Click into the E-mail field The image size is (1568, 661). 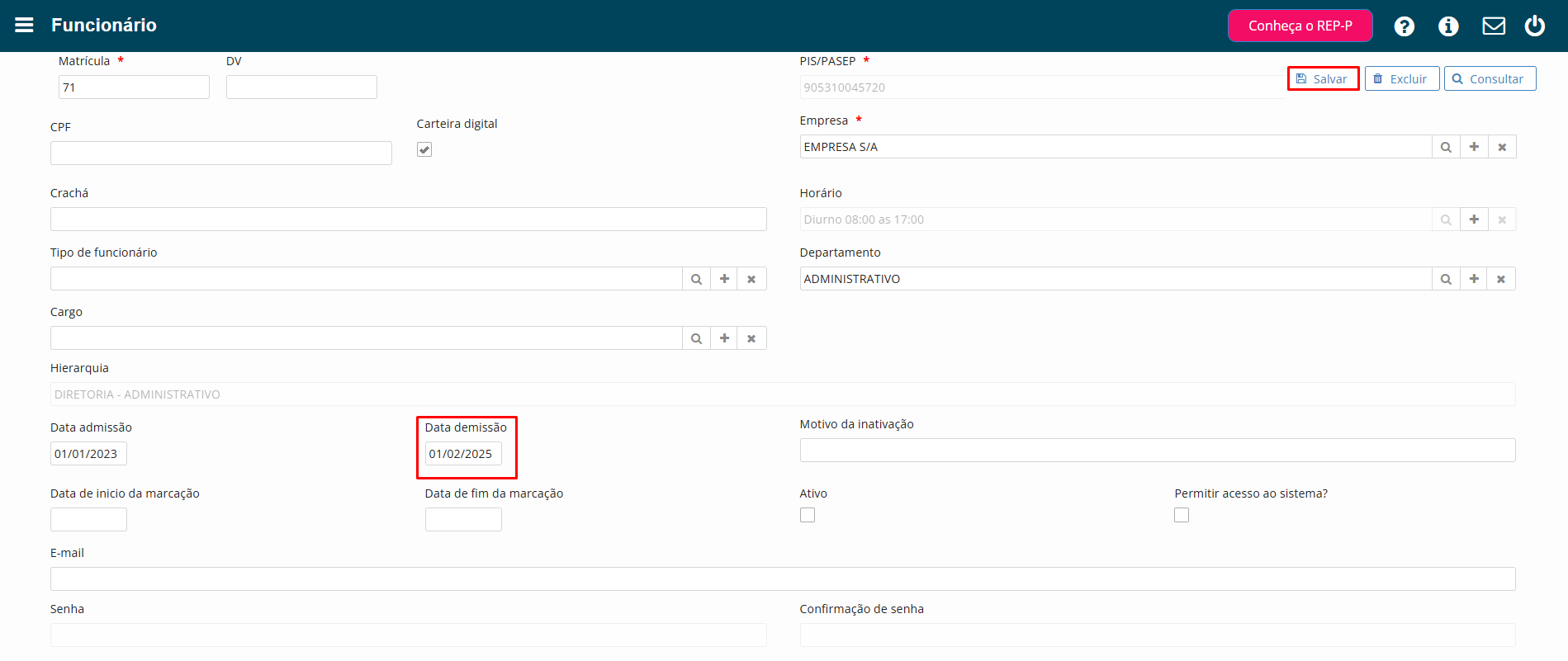click(x=783, y=579)
